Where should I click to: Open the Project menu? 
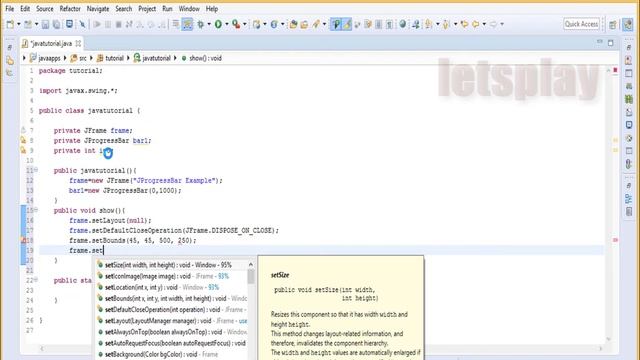click(147, 9)
